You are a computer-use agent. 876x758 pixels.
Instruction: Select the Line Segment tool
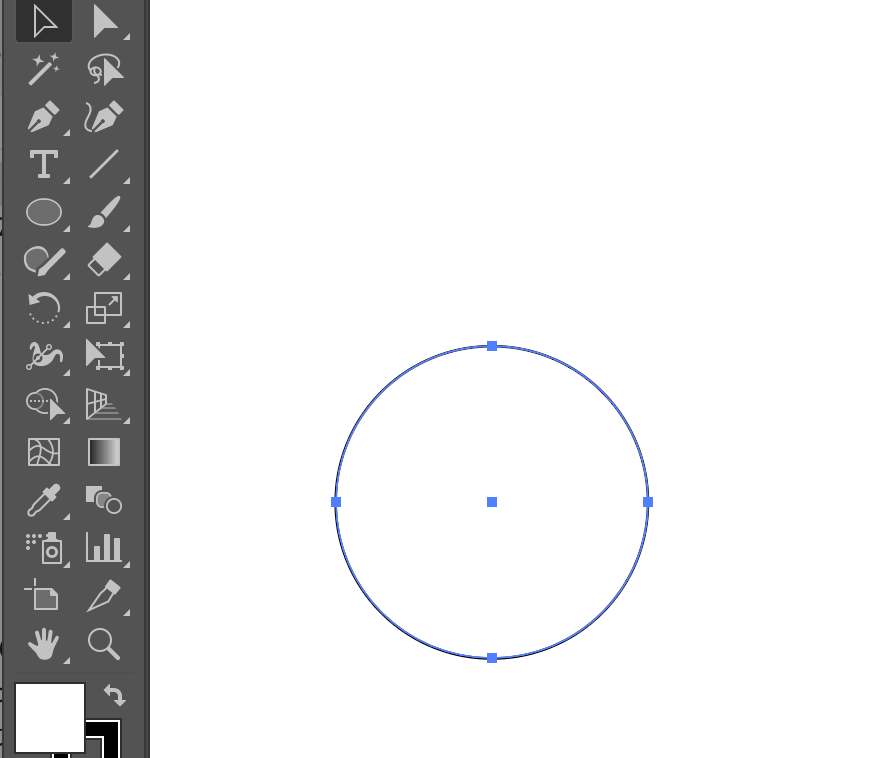[104, 164]
